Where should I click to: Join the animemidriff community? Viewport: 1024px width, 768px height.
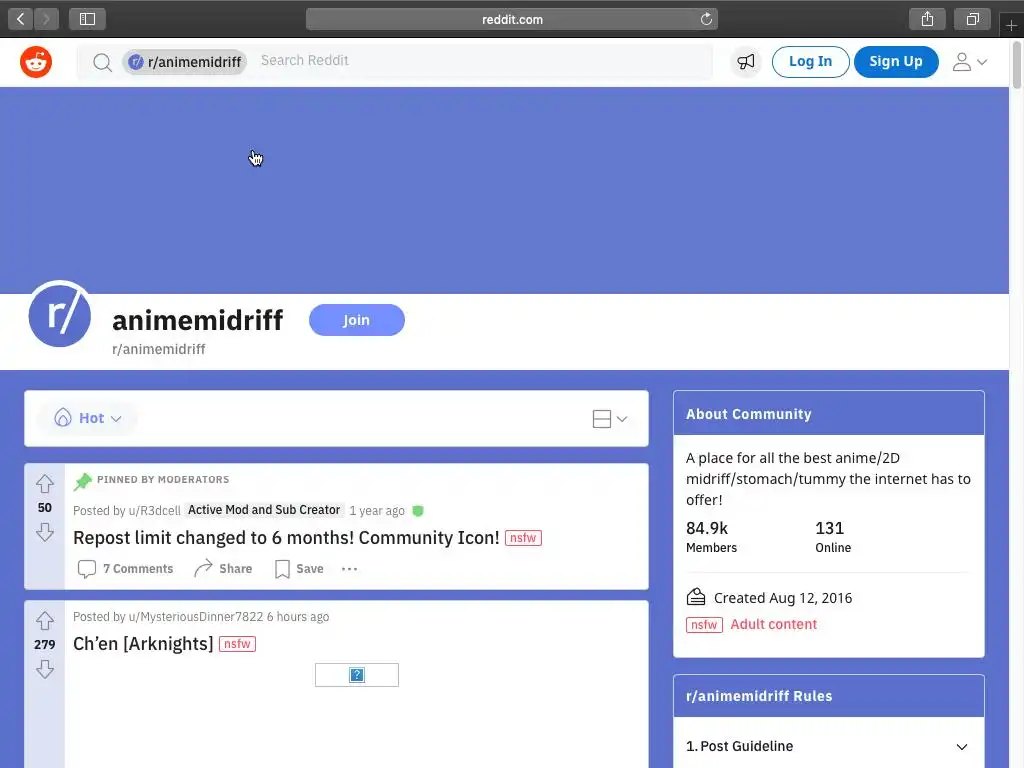[x=357, y=320]
